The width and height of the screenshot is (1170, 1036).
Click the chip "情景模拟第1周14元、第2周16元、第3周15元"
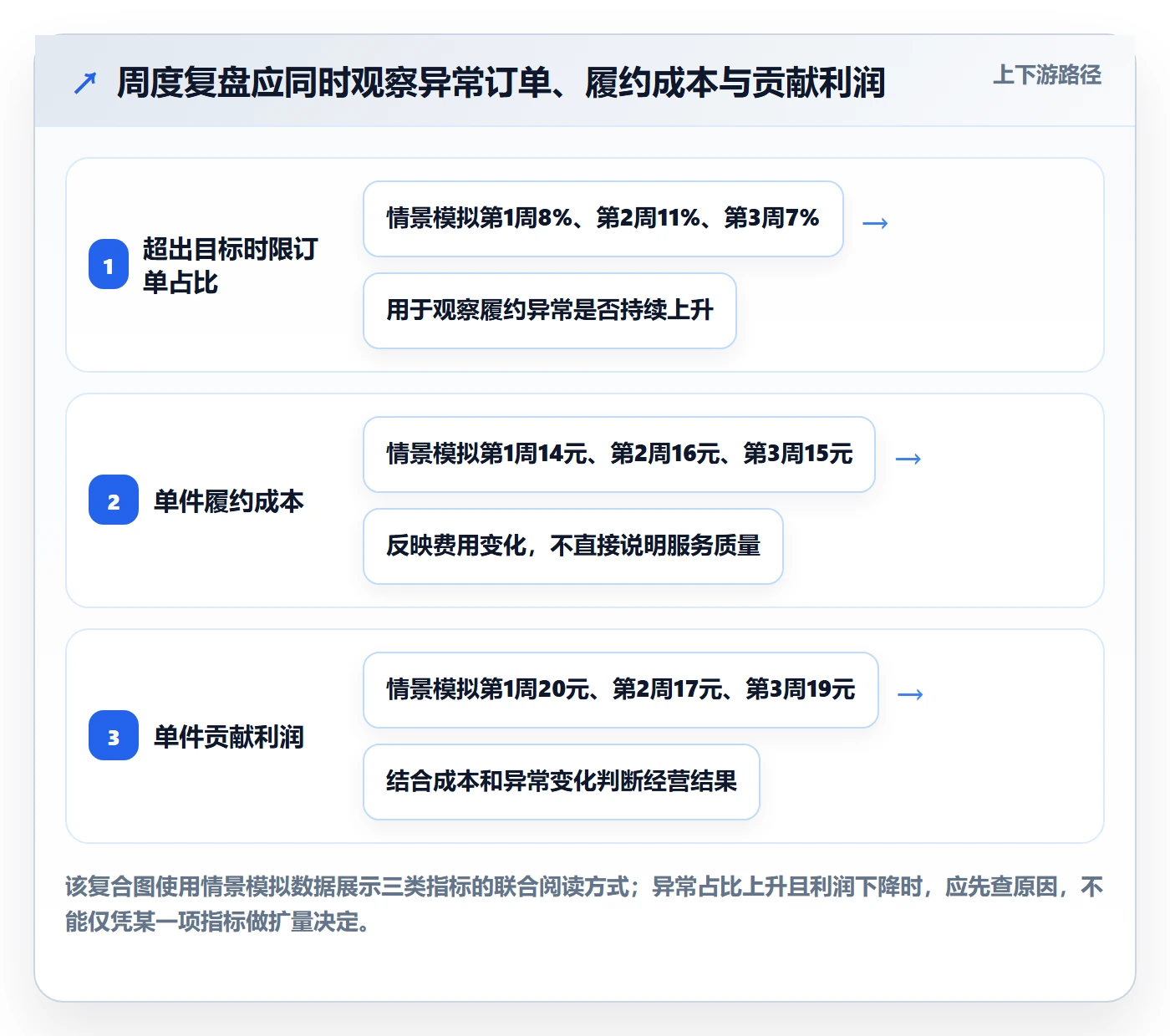[619, 455]
